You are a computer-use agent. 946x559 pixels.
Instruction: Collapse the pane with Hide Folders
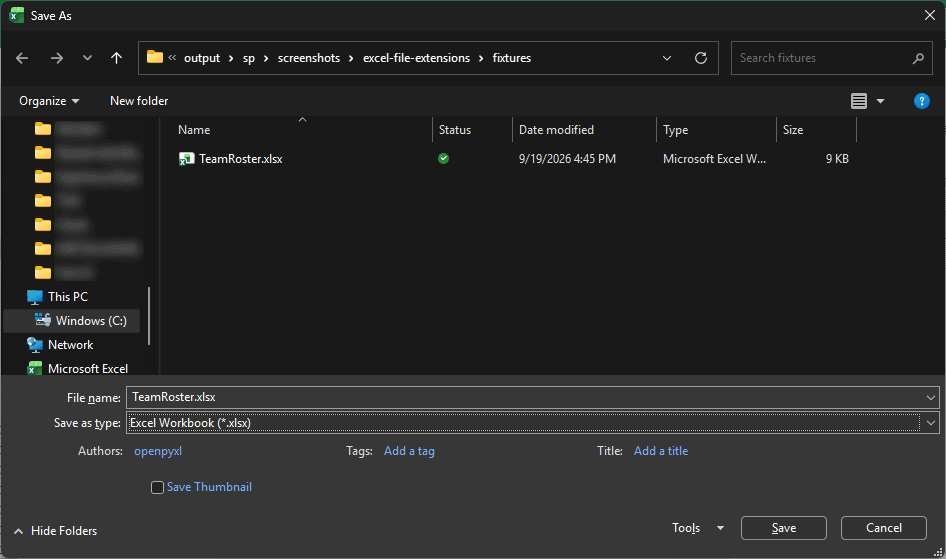point(55,531)
